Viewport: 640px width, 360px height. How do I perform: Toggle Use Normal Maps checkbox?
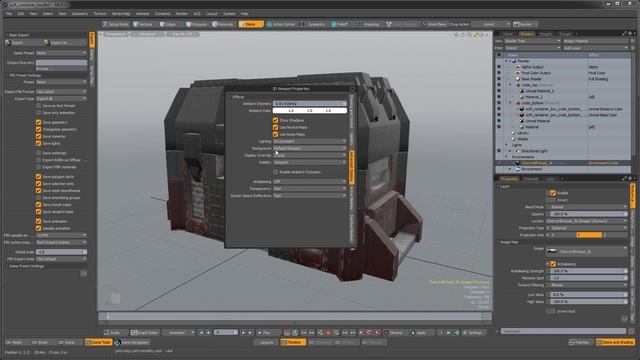coord(276,127)
